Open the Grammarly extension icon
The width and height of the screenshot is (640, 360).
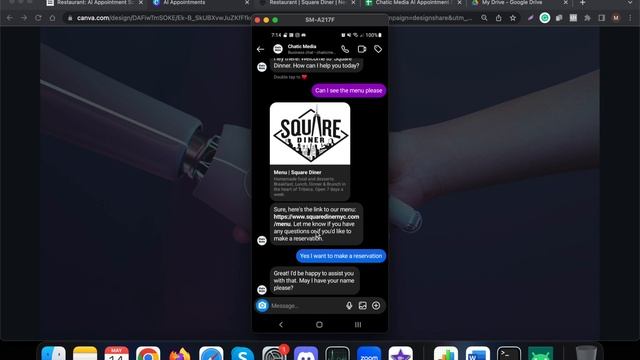544,18
